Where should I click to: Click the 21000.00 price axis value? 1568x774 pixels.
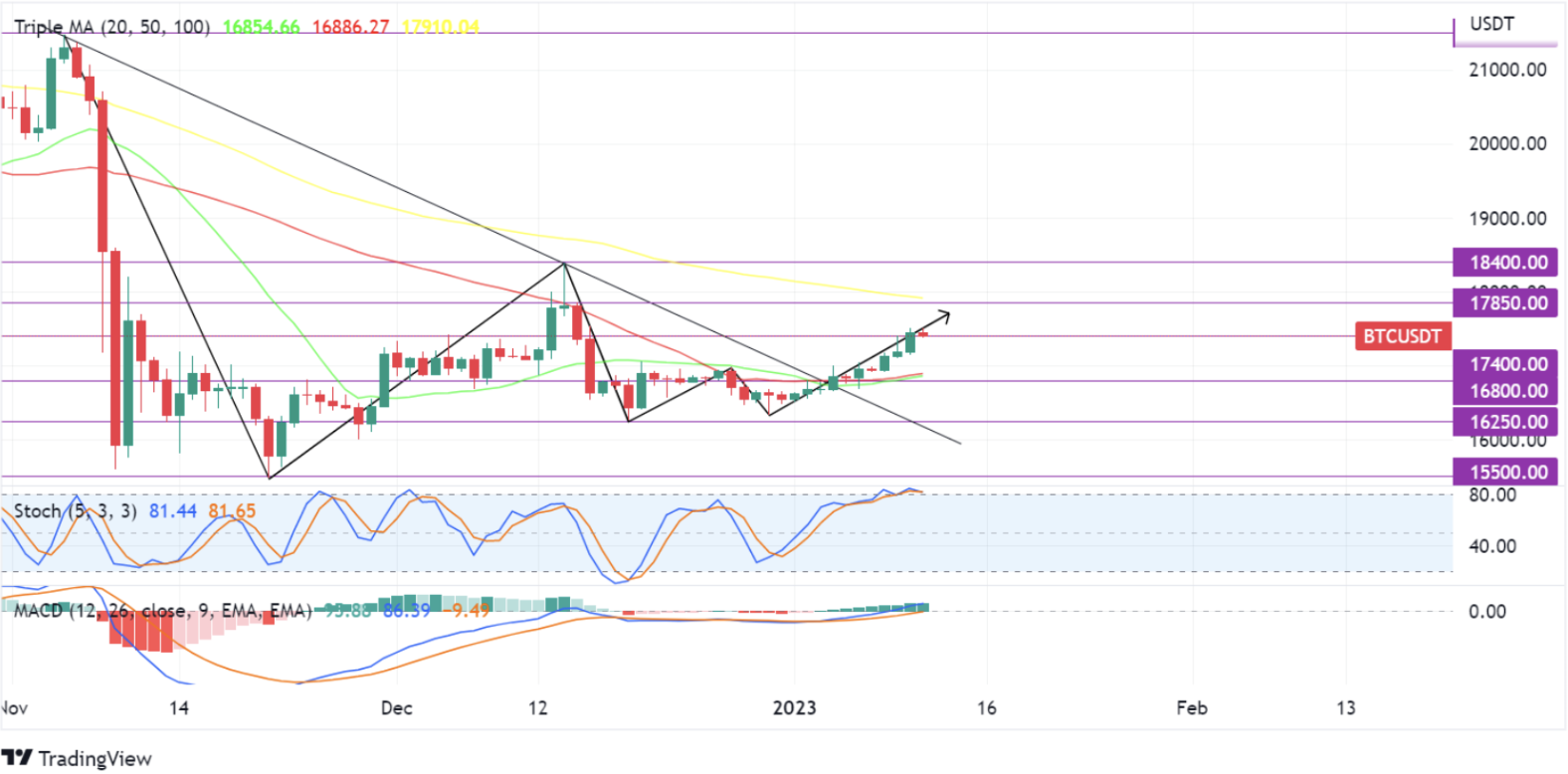1507,70
